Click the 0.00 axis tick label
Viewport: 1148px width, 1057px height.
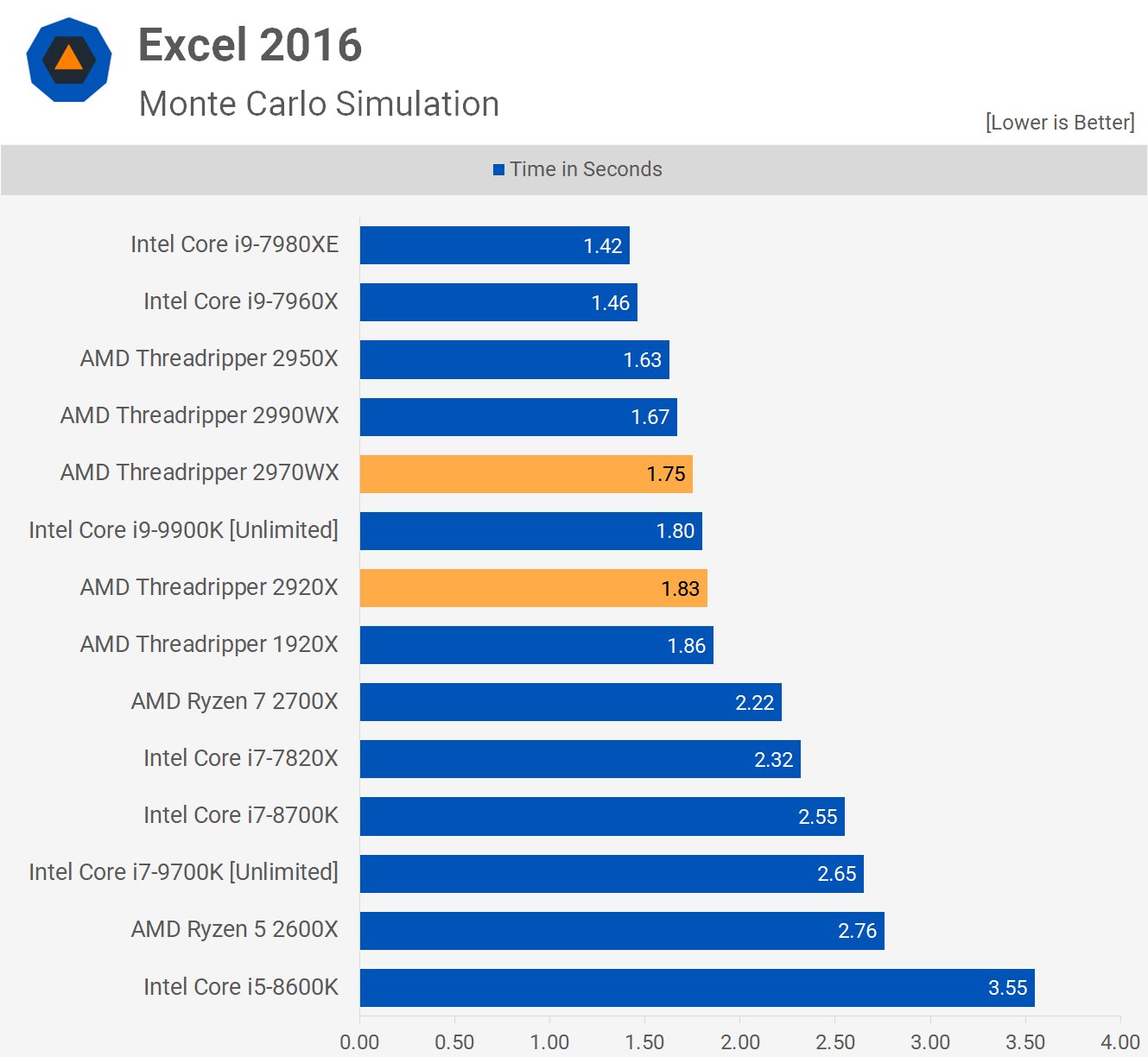(x=359, y=1042)
